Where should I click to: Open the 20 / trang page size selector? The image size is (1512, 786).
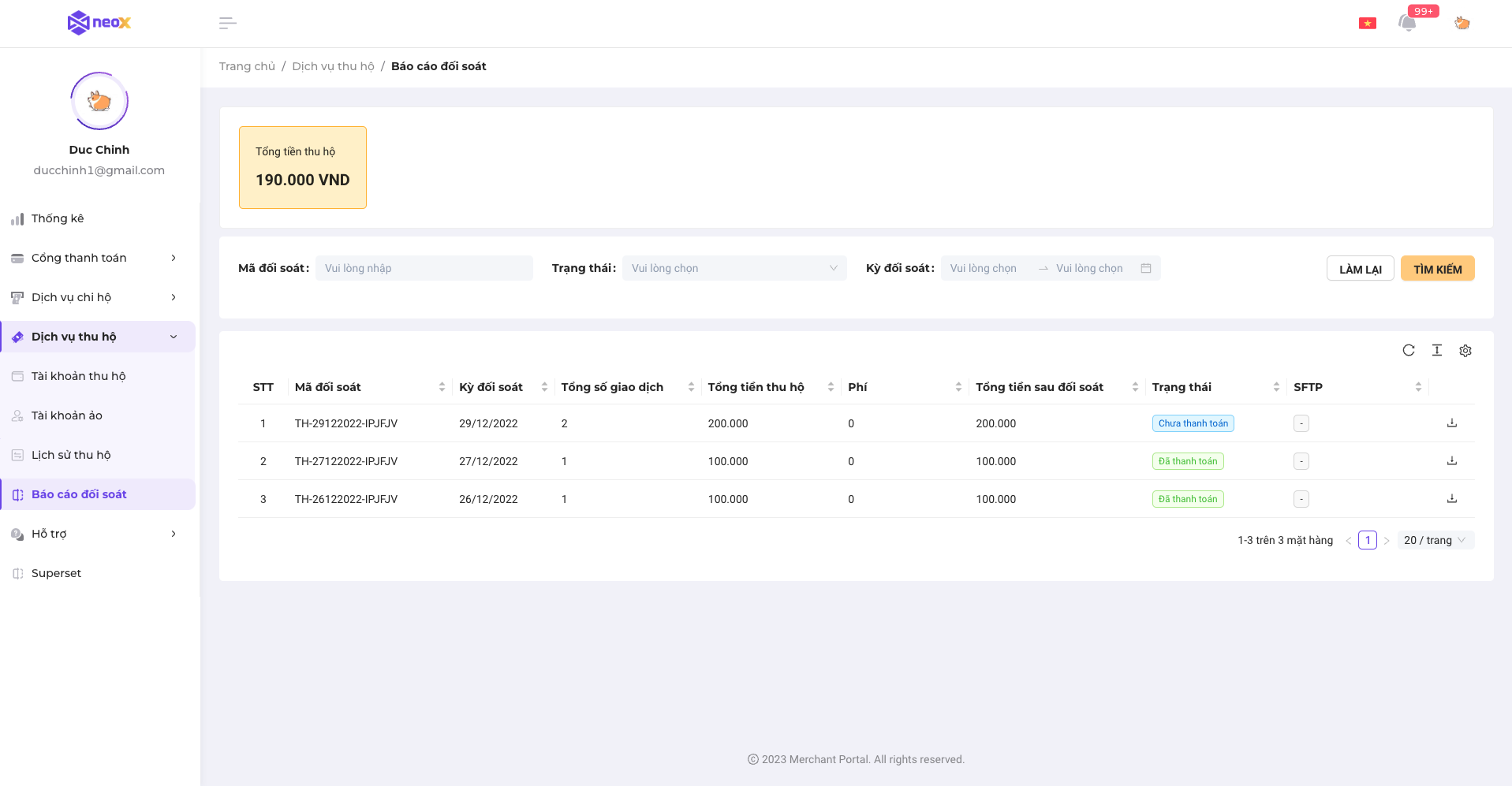click(1435, 540)
